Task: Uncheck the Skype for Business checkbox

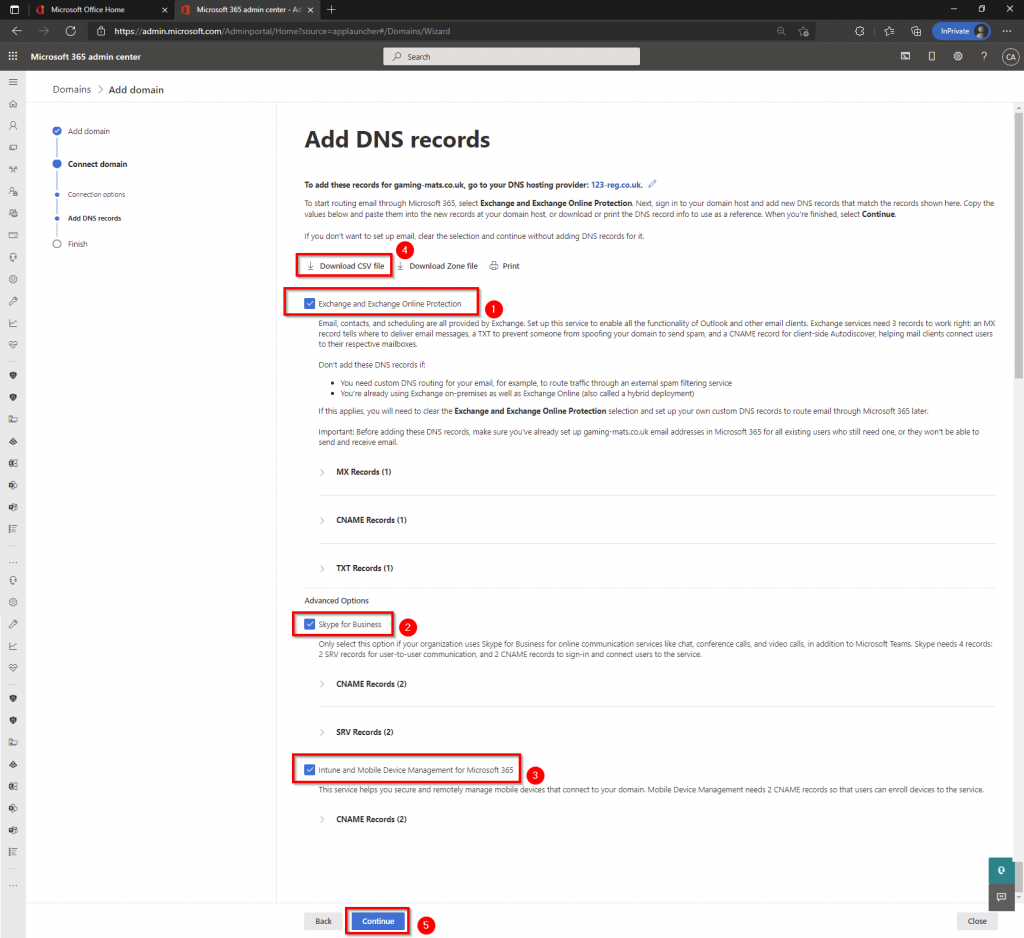Action: point(310,624)
